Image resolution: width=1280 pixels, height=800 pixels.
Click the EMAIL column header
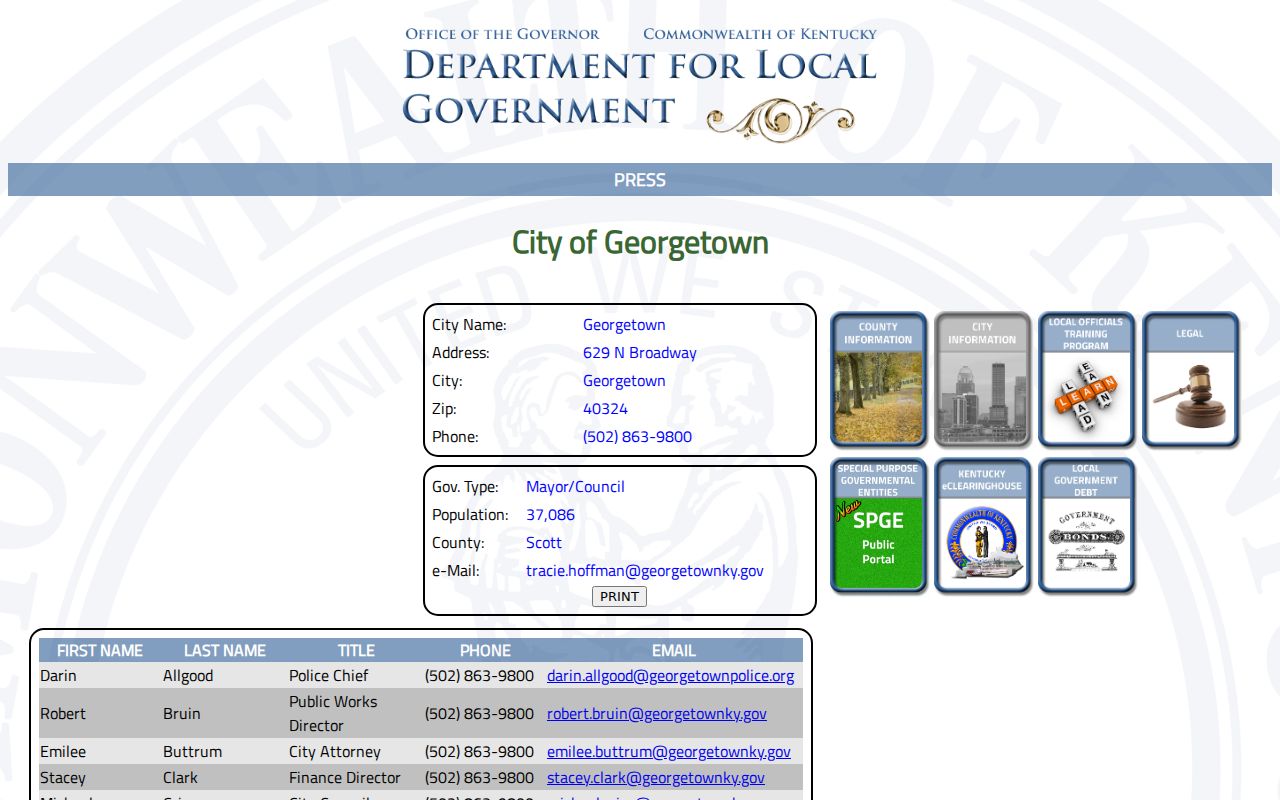[674, 650]
